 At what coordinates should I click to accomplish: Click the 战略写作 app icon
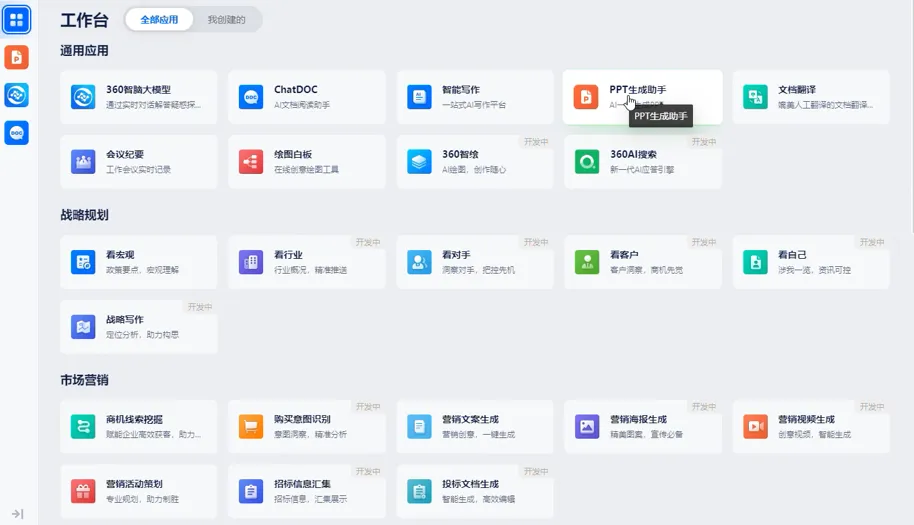(x=83, y=327)
